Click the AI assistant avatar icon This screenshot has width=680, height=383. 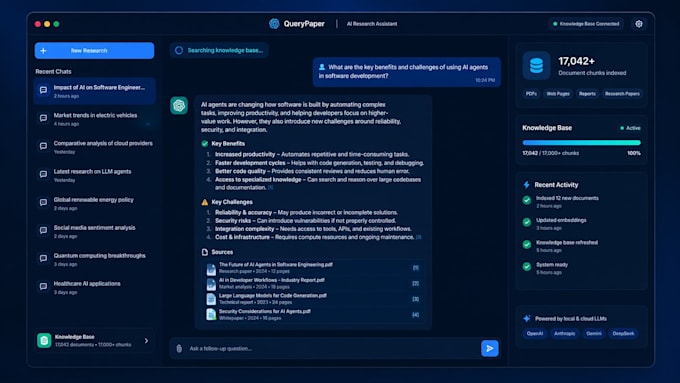[x=179, y=105]
